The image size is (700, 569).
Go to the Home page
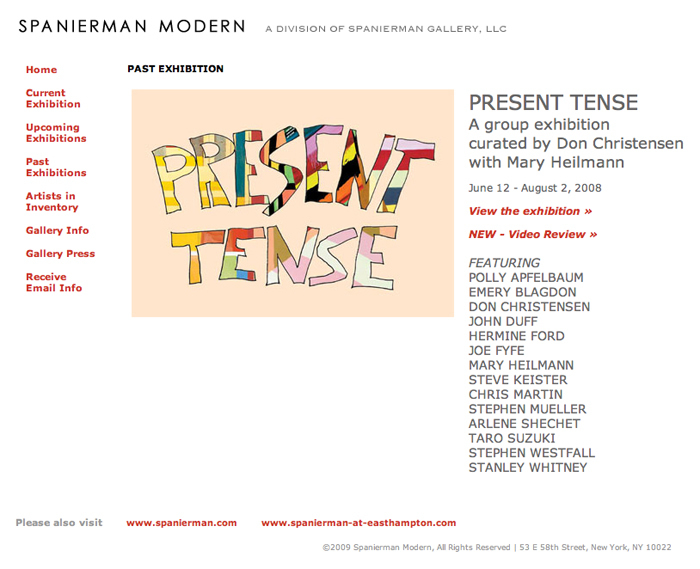click(x=41, y=70)
